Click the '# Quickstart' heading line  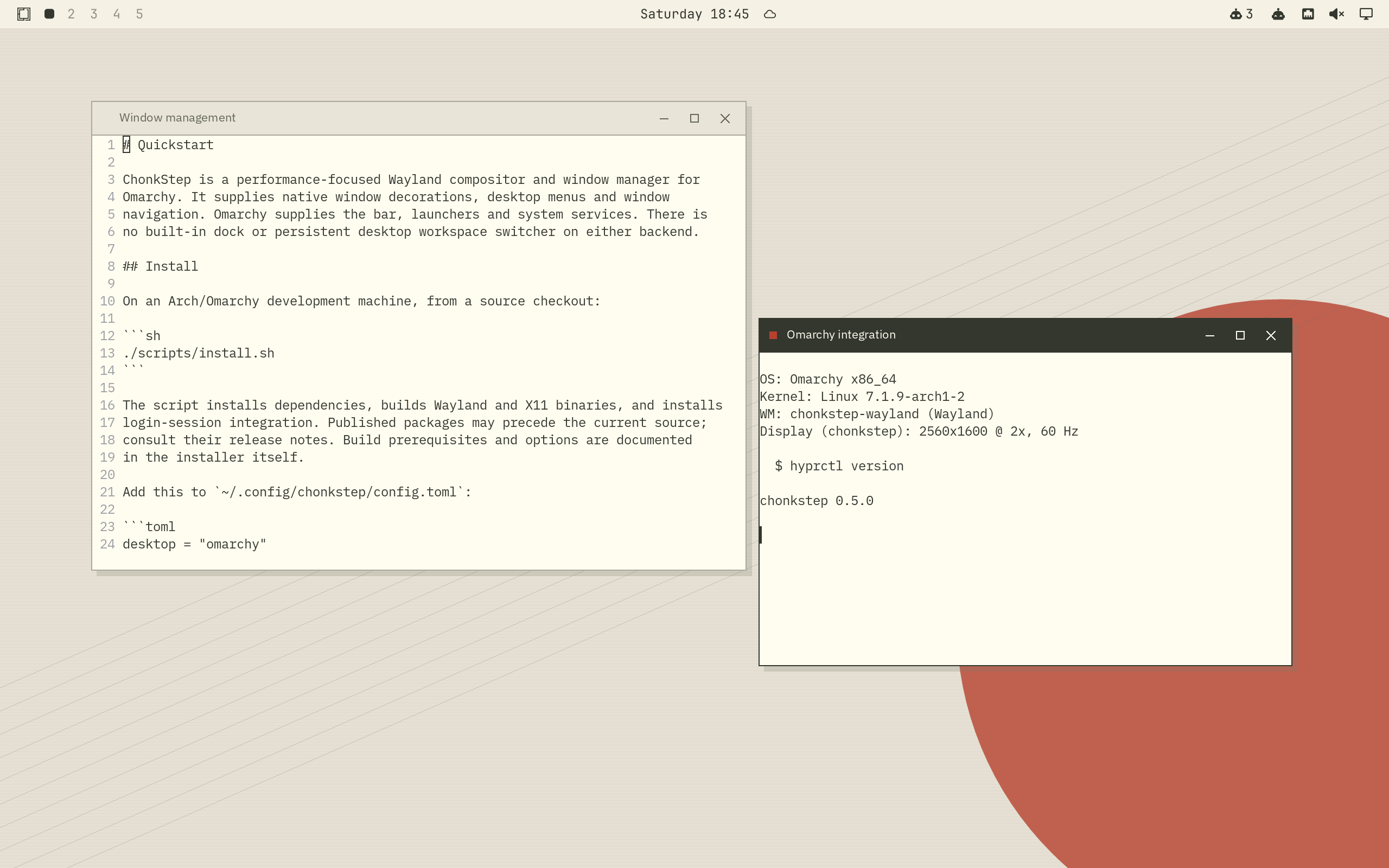point(168,145)
